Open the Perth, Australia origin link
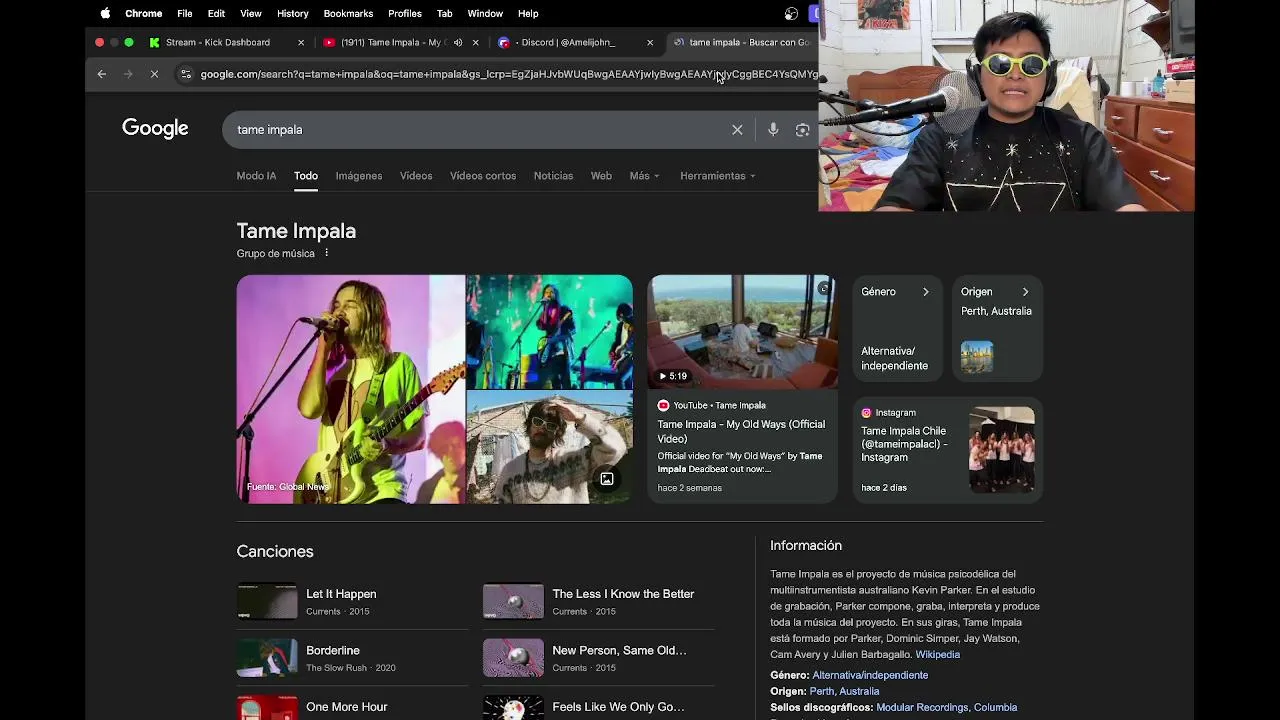The width and height of the screenshot is (1280, 720). [x=844, y=691]
